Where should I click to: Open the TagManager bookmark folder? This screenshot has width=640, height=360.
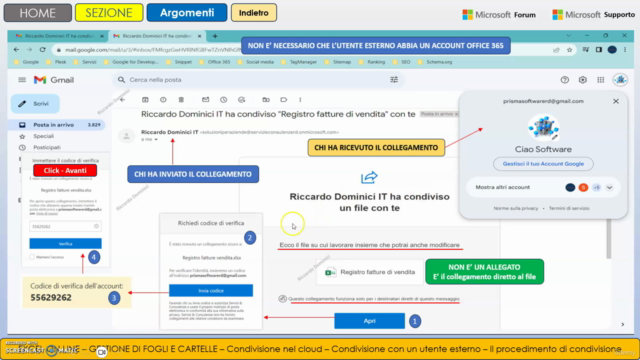(299, 62)
